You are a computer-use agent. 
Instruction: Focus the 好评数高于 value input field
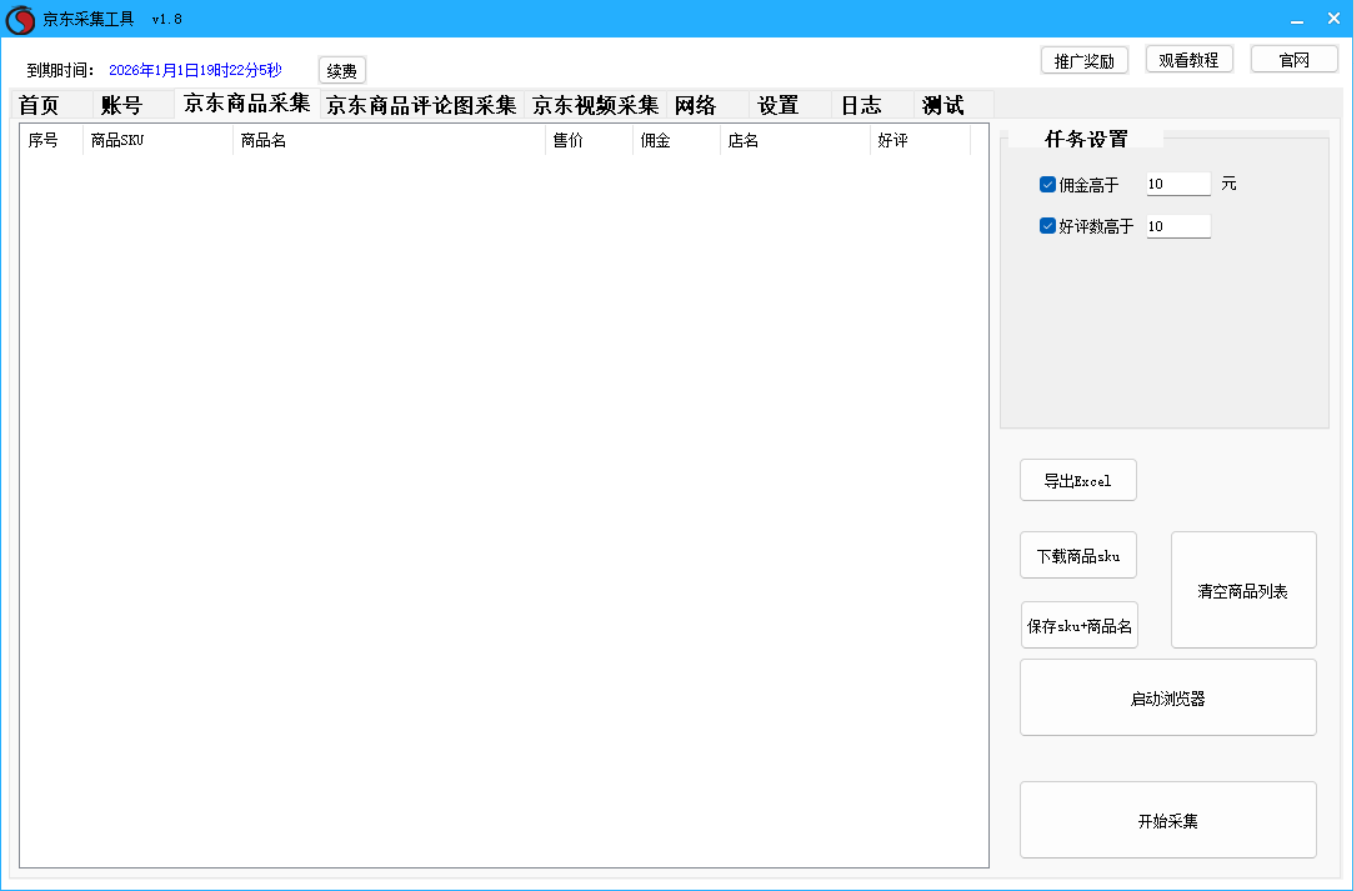[x=1177, y=226]
